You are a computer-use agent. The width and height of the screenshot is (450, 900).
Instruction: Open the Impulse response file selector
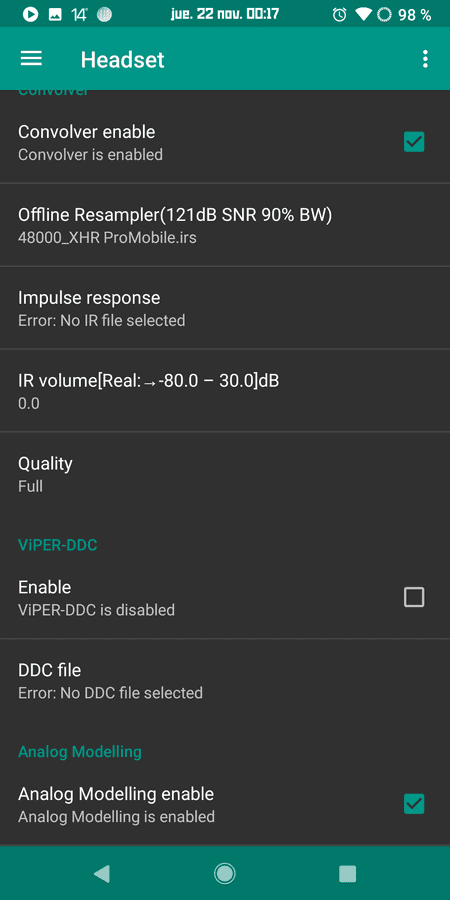(225, 308)
